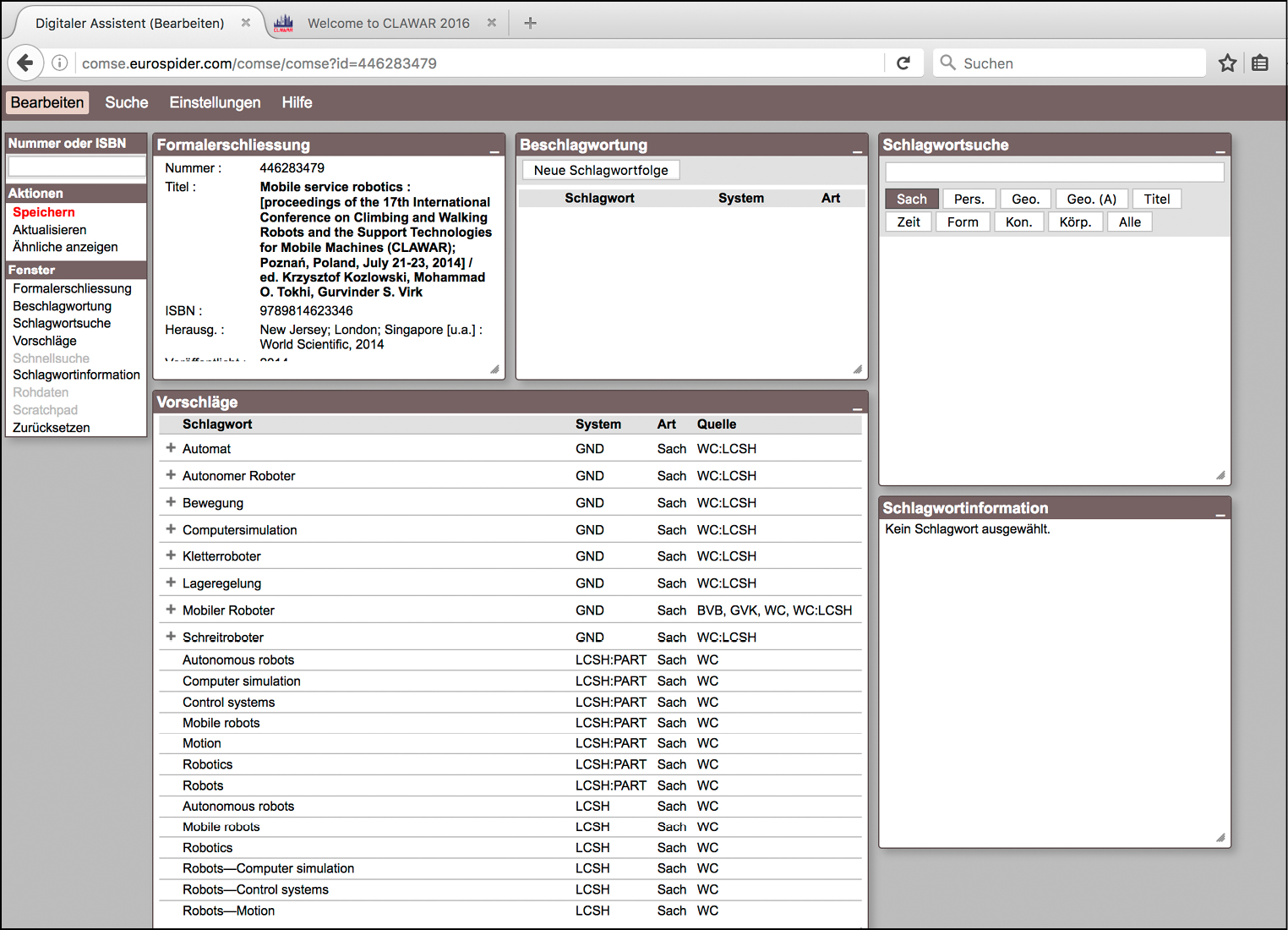Click the browser address bar URL

pos(259,63)
